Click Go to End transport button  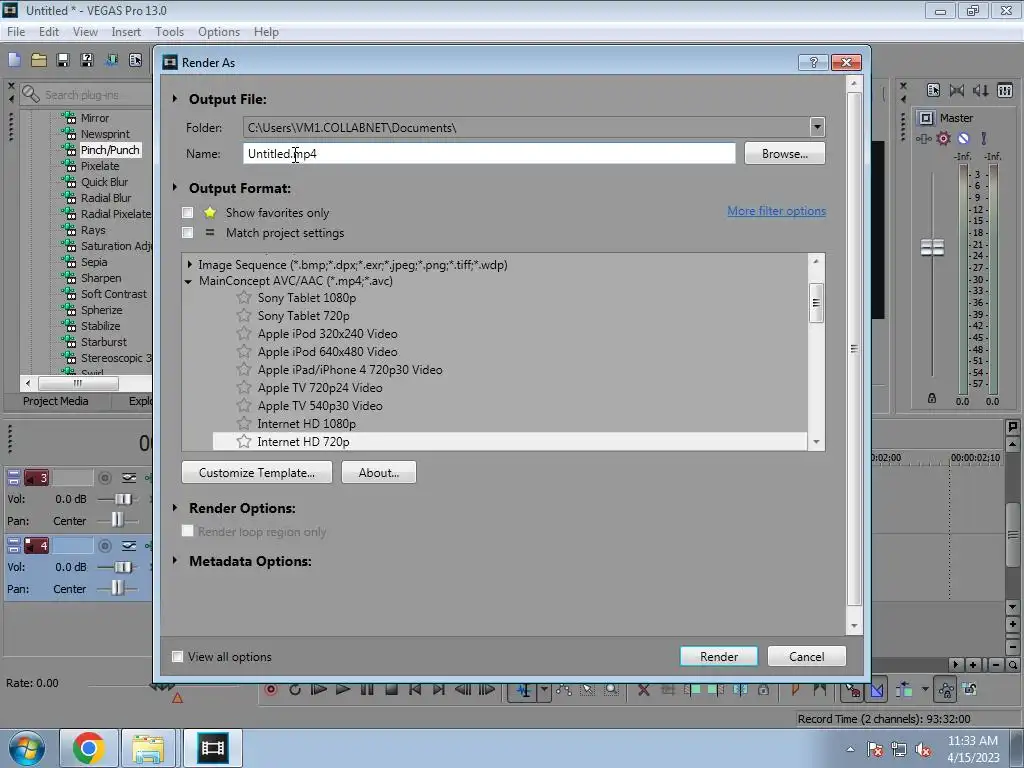tap(439, 690)
